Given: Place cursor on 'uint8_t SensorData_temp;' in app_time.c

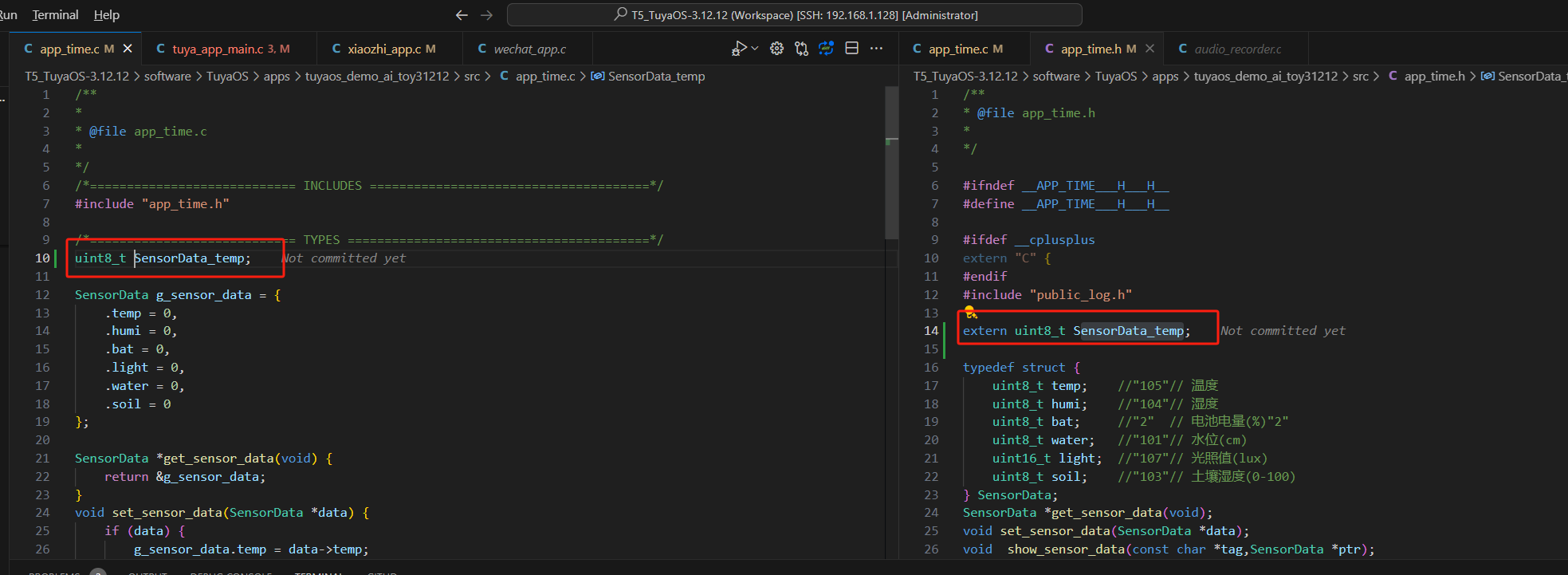Looking at the screenshot, I should tap(163, 258).
